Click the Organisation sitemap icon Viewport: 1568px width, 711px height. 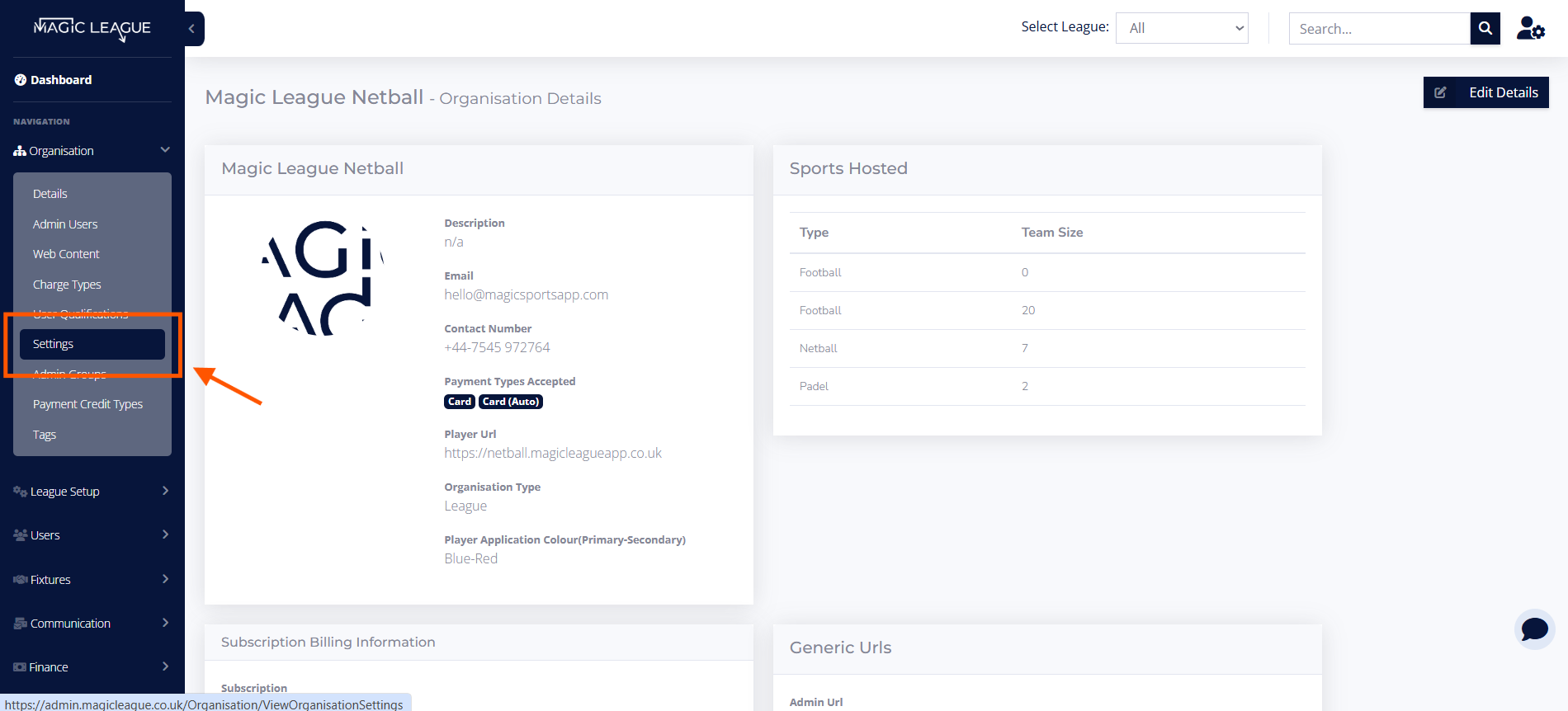20,151
